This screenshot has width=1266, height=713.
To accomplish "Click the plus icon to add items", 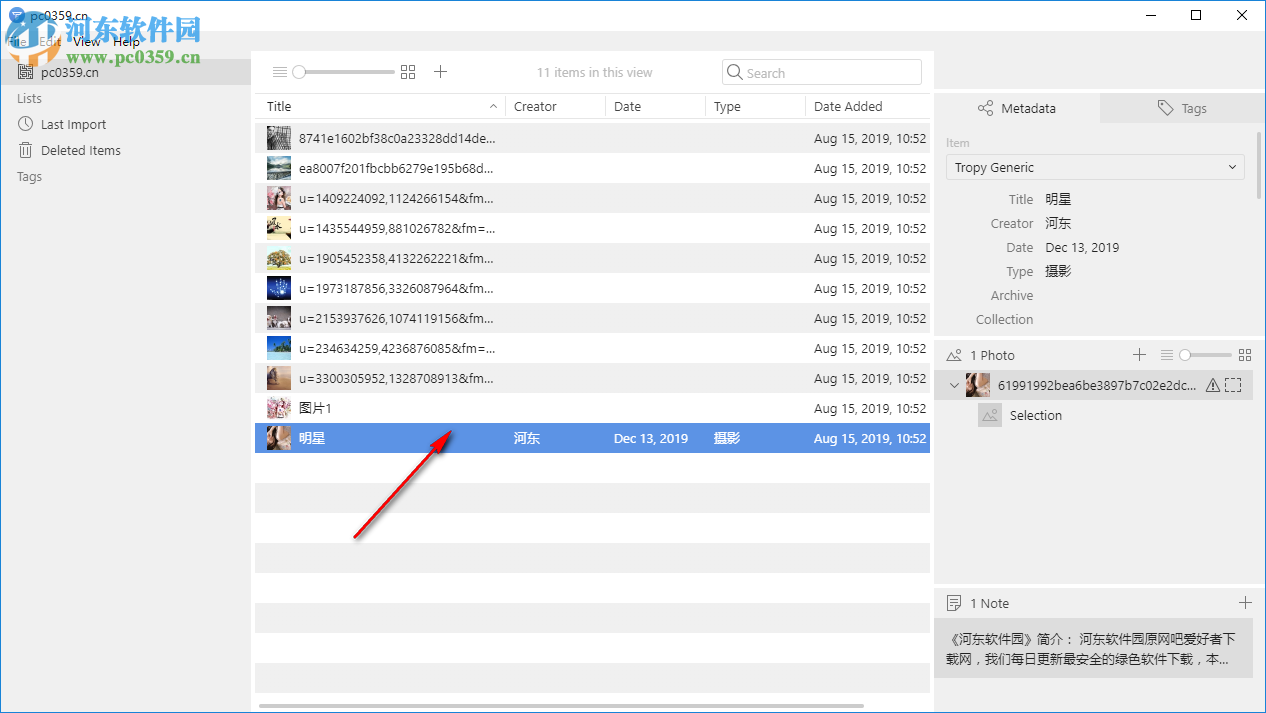I will [440, 72].
